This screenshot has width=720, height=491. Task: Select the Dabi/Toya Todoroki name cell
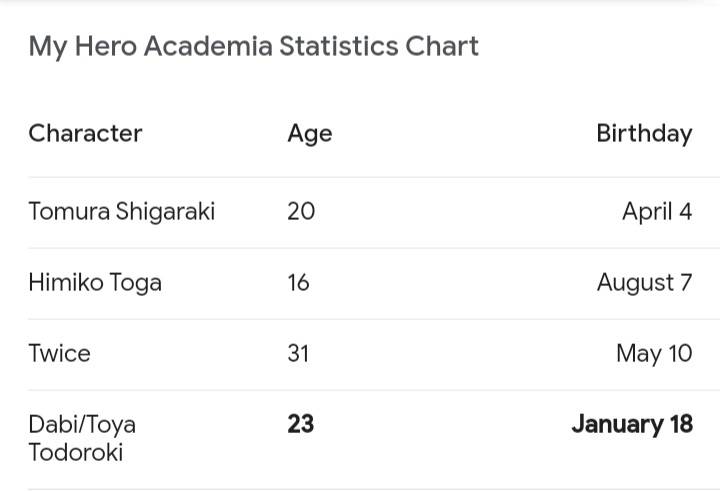(x=82, y=437)
